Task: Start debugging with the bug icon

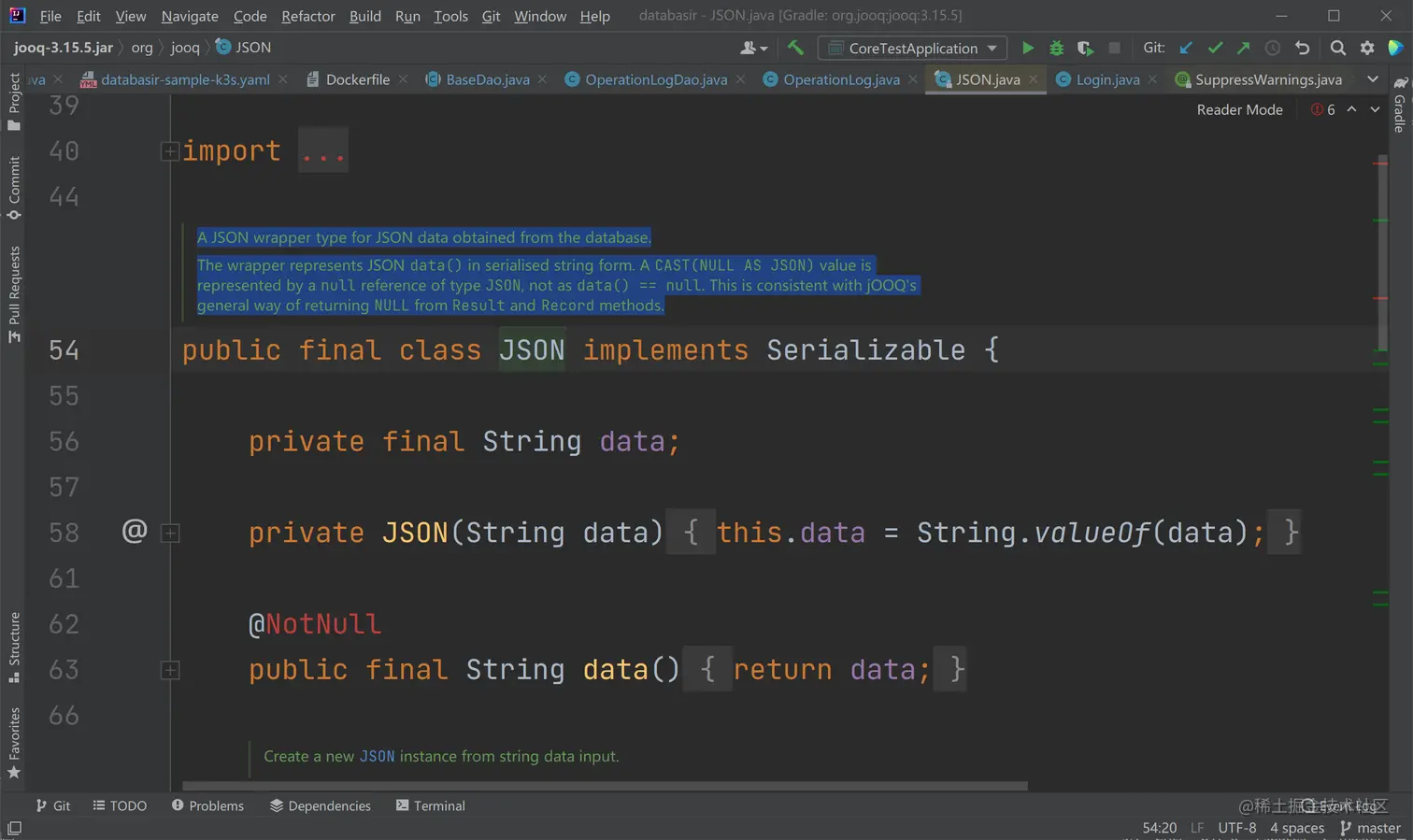Action: 1057,48
